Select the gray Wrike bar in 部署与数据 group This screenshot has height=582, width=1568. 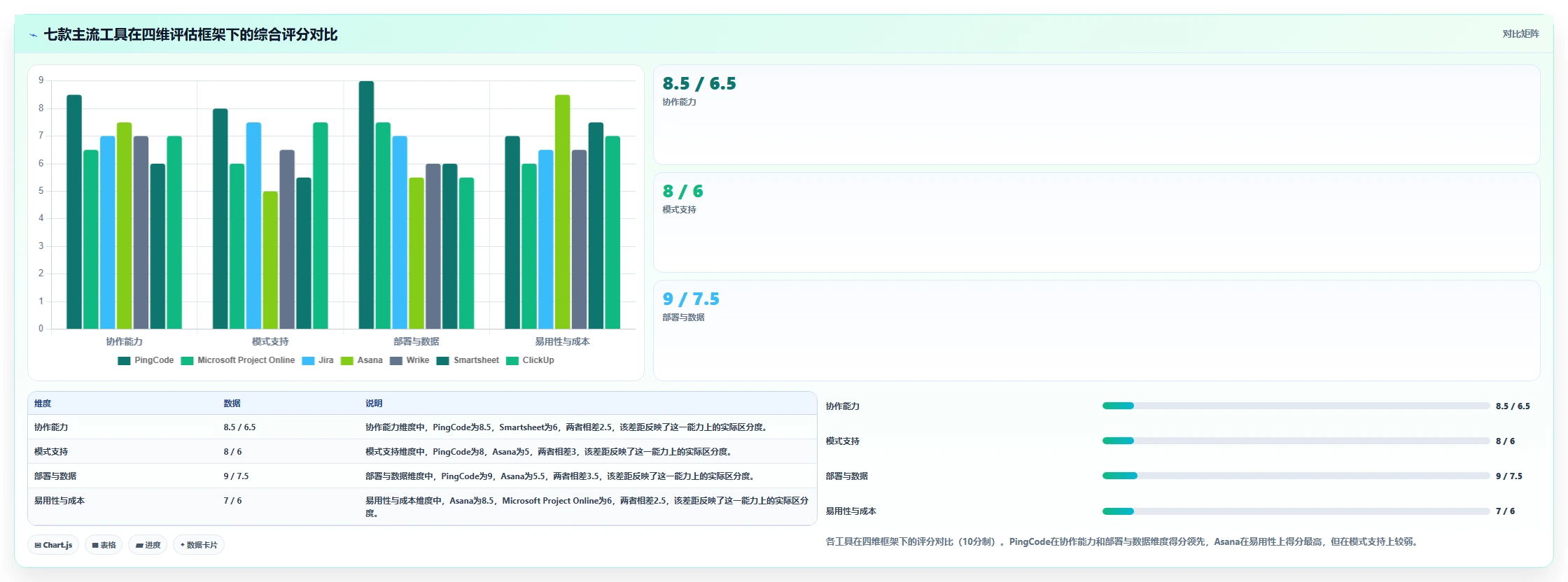pyautogui.click(x=433, y=246)
